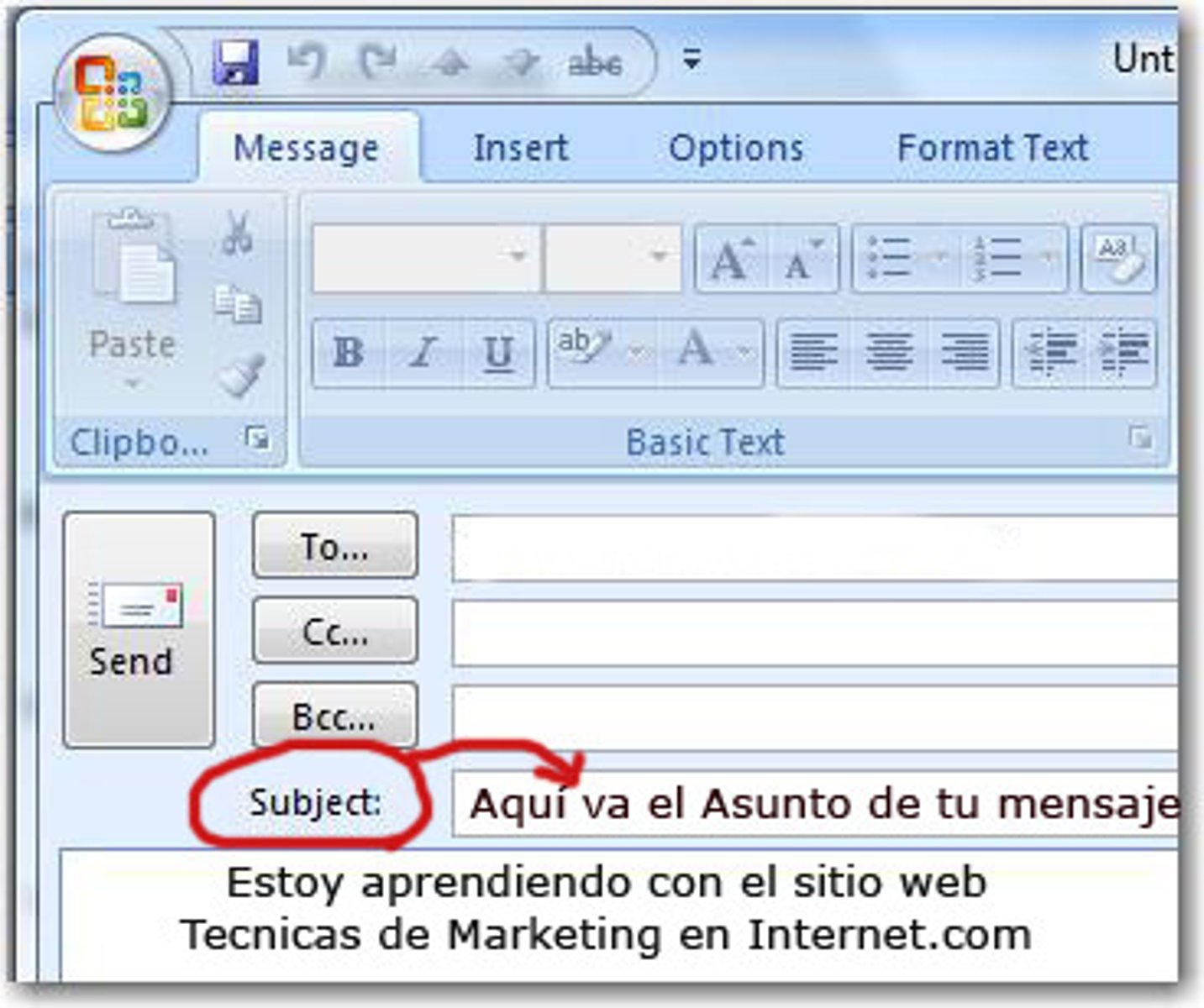
Task: Expand numbering style dropdown
Action: tap(1048, 258)
